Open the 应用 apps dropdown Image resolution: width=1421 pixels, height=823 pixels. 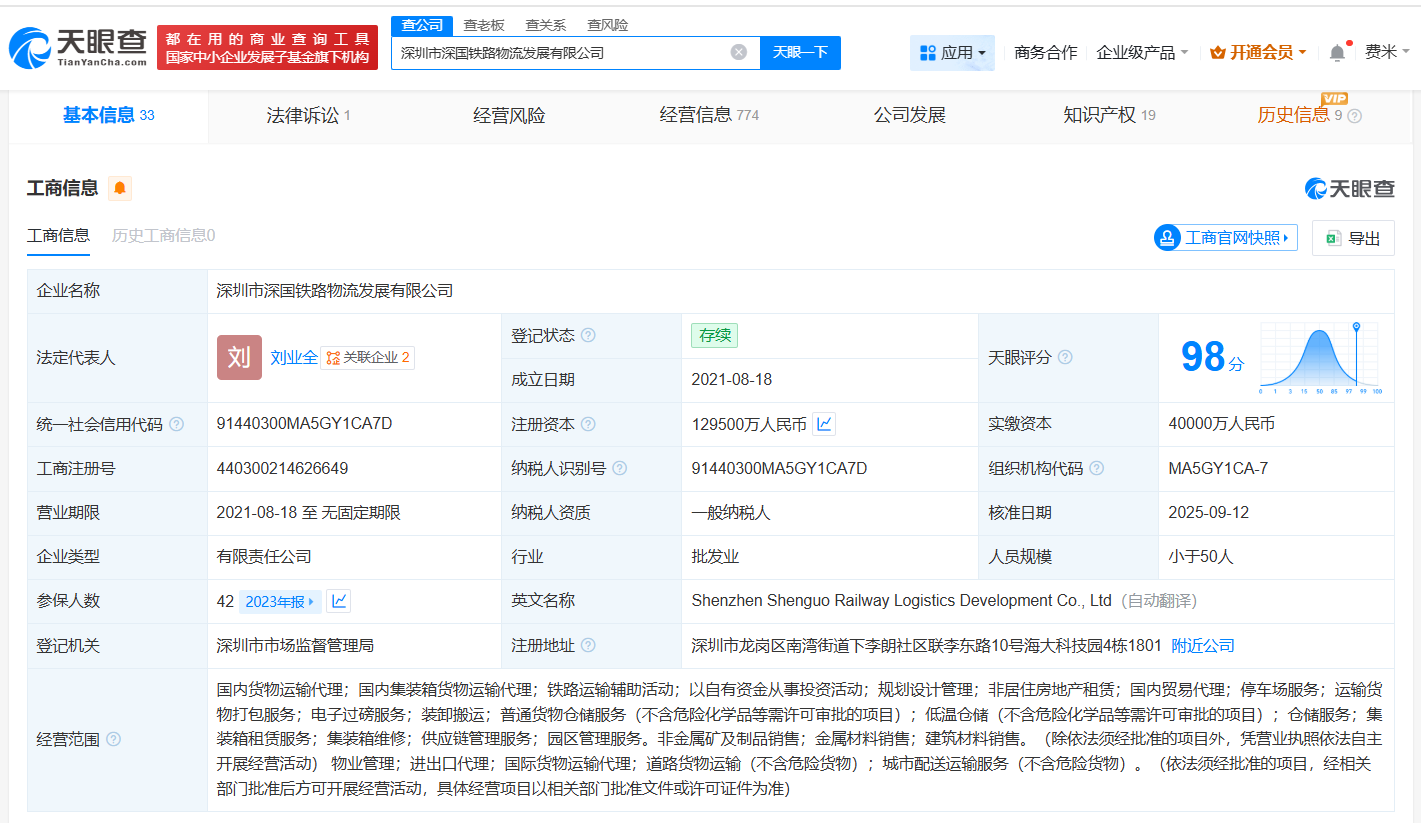pos(952,52)
